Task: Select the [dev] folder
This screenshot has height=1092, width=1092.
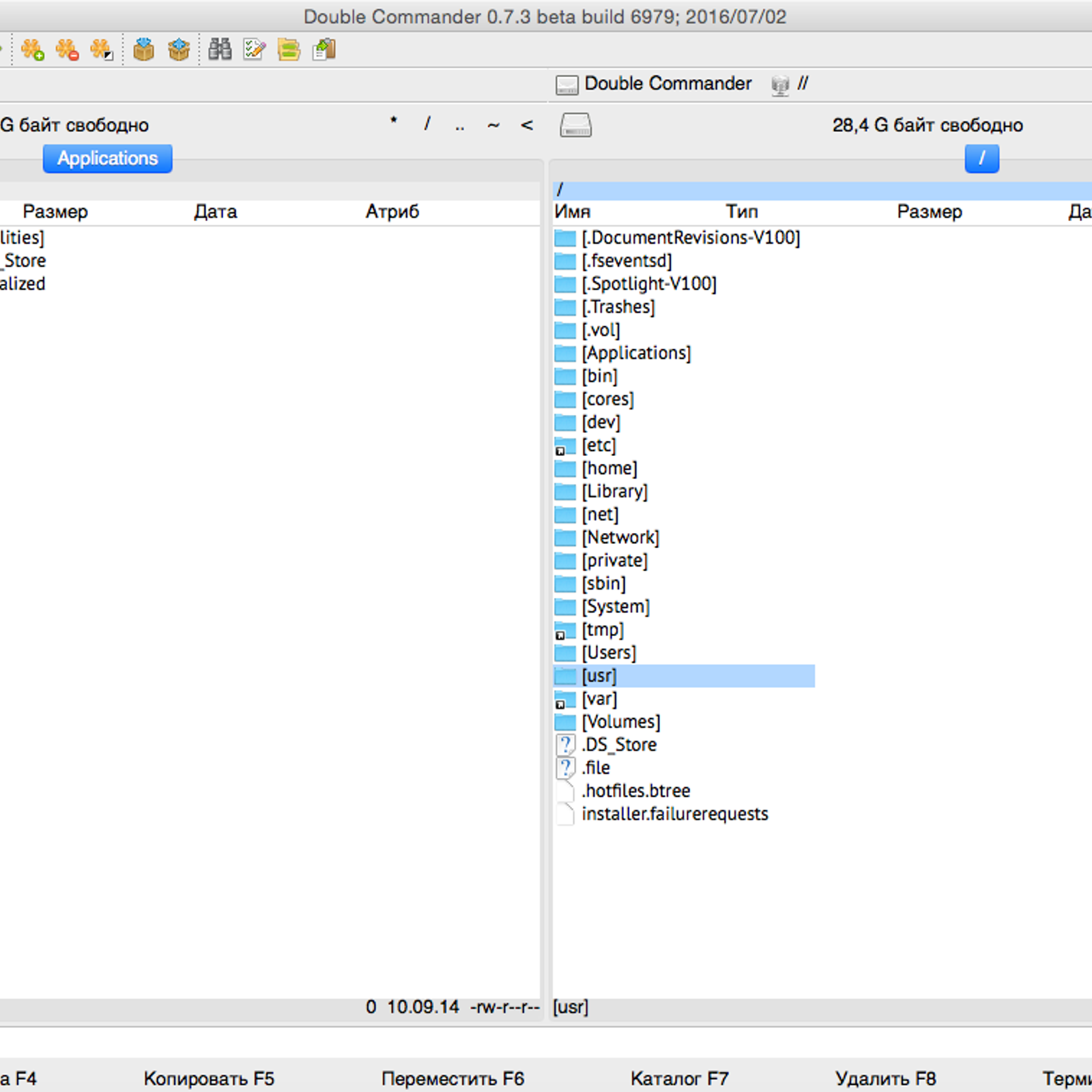Action: click(601, 422)
